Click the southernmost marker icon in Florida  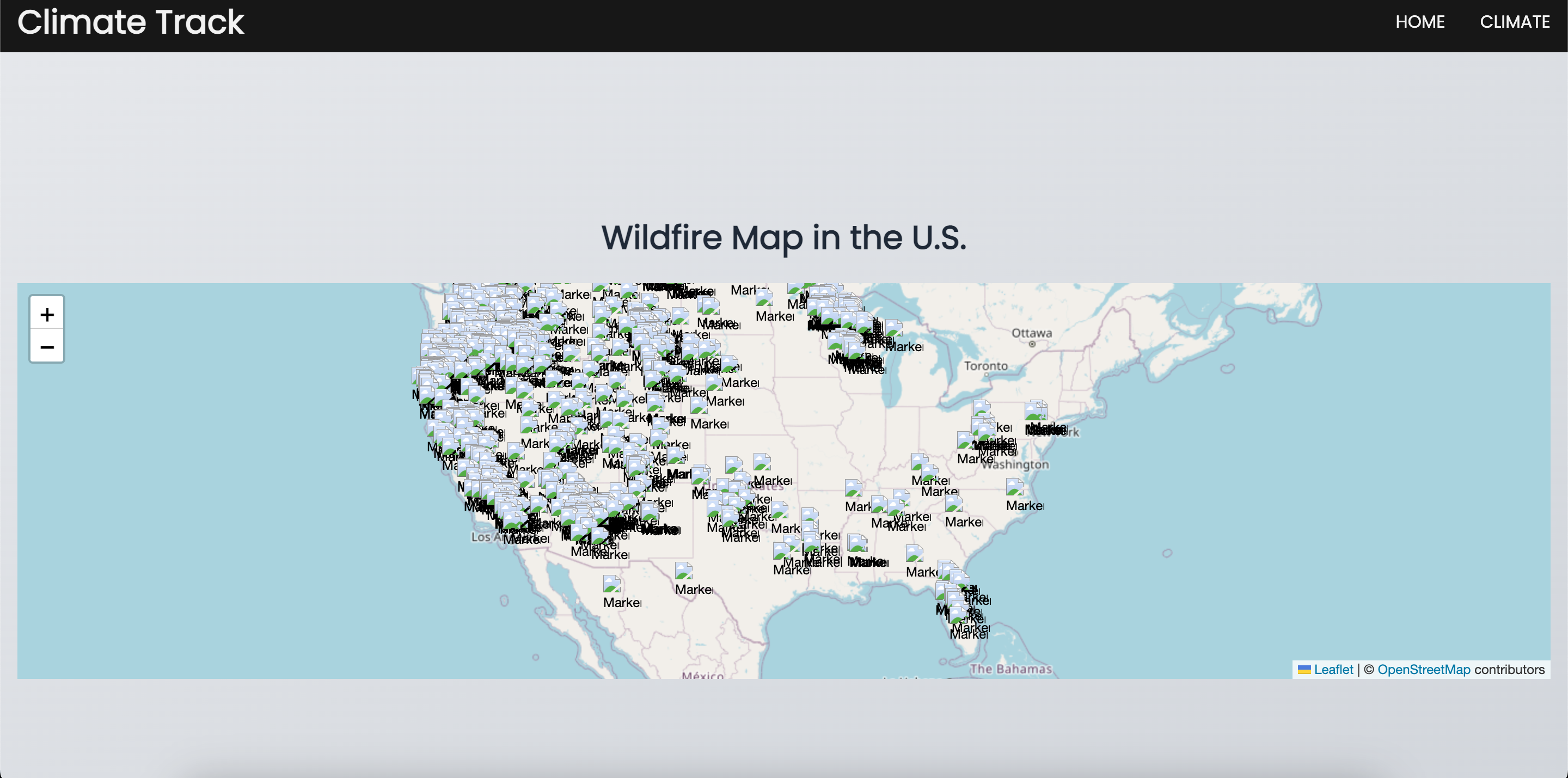958,616
